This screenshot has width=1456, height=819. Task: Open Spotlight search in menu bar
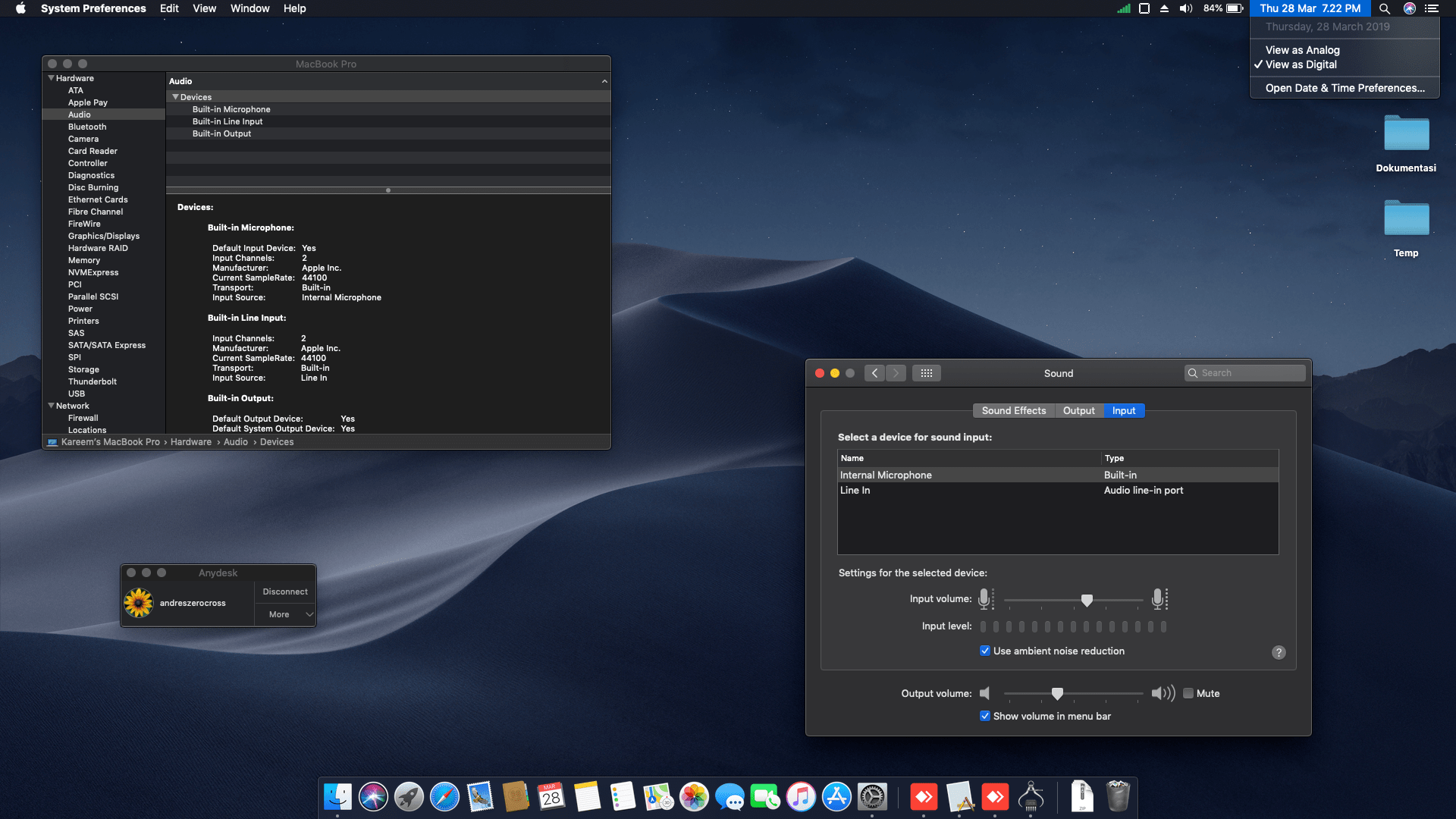[1385, 8]
